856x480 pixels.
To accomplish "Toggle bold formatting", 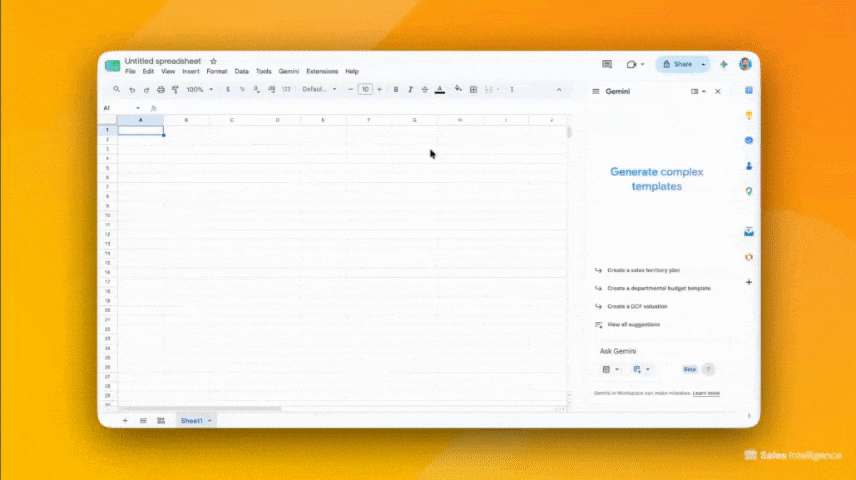I will pyautogui.click(x=396, y=90).
